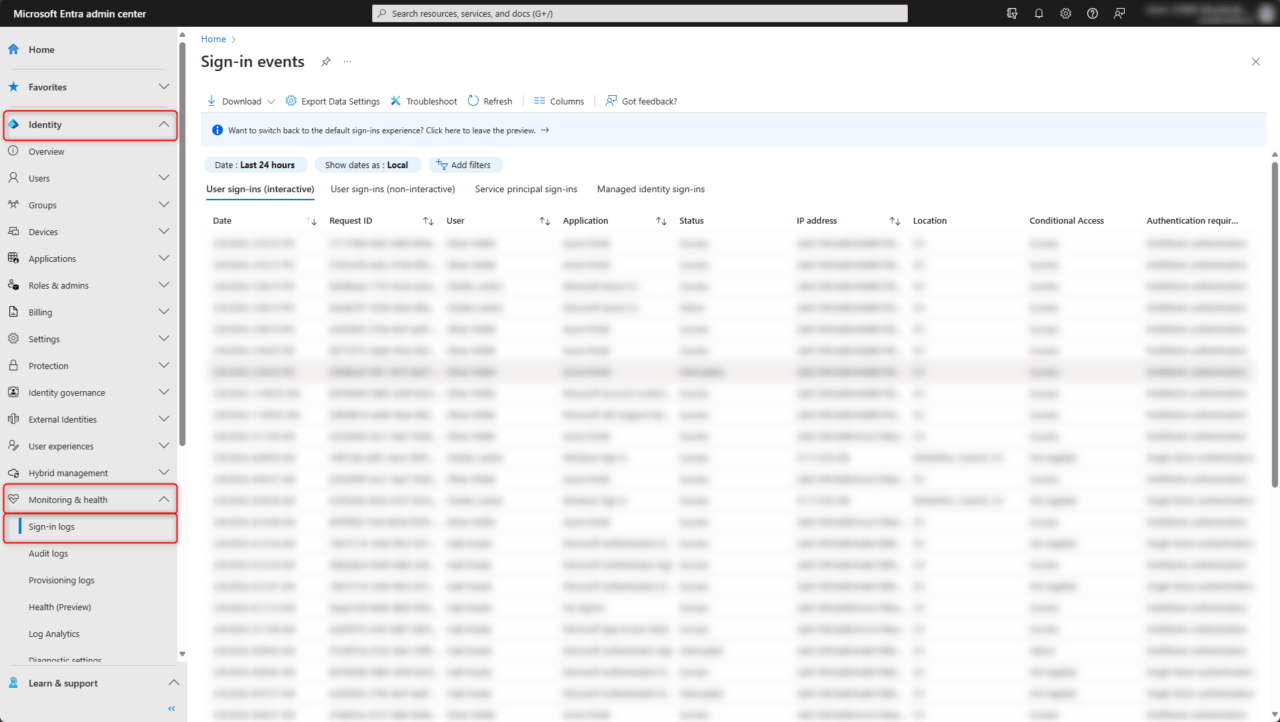This screenshot has height=722, width=1280.
Task: Click the Add filters button
Action: [465, 165]
